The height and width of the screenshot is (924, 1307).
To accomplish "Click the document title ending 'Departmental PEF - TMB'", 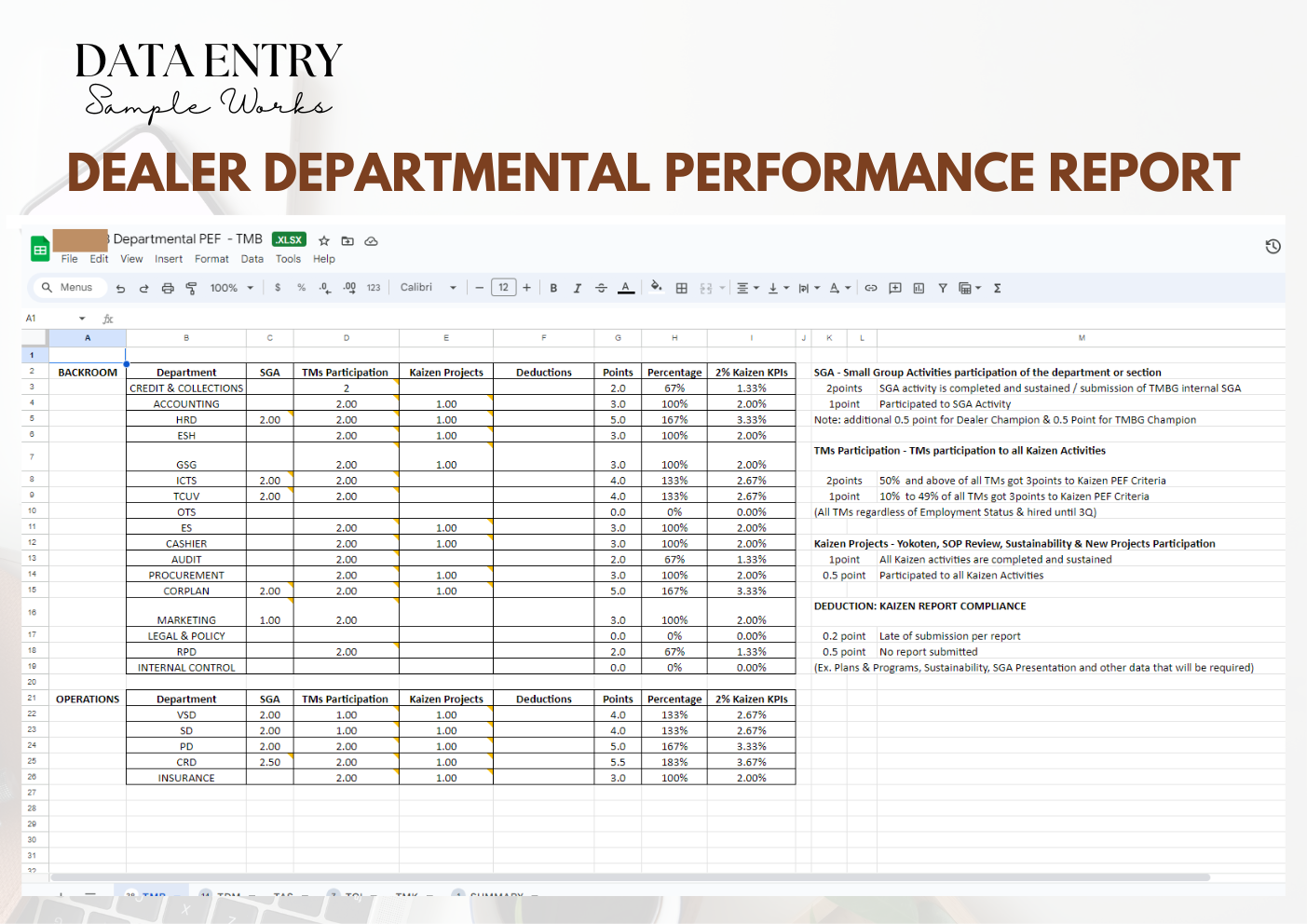I will point(186,239).
